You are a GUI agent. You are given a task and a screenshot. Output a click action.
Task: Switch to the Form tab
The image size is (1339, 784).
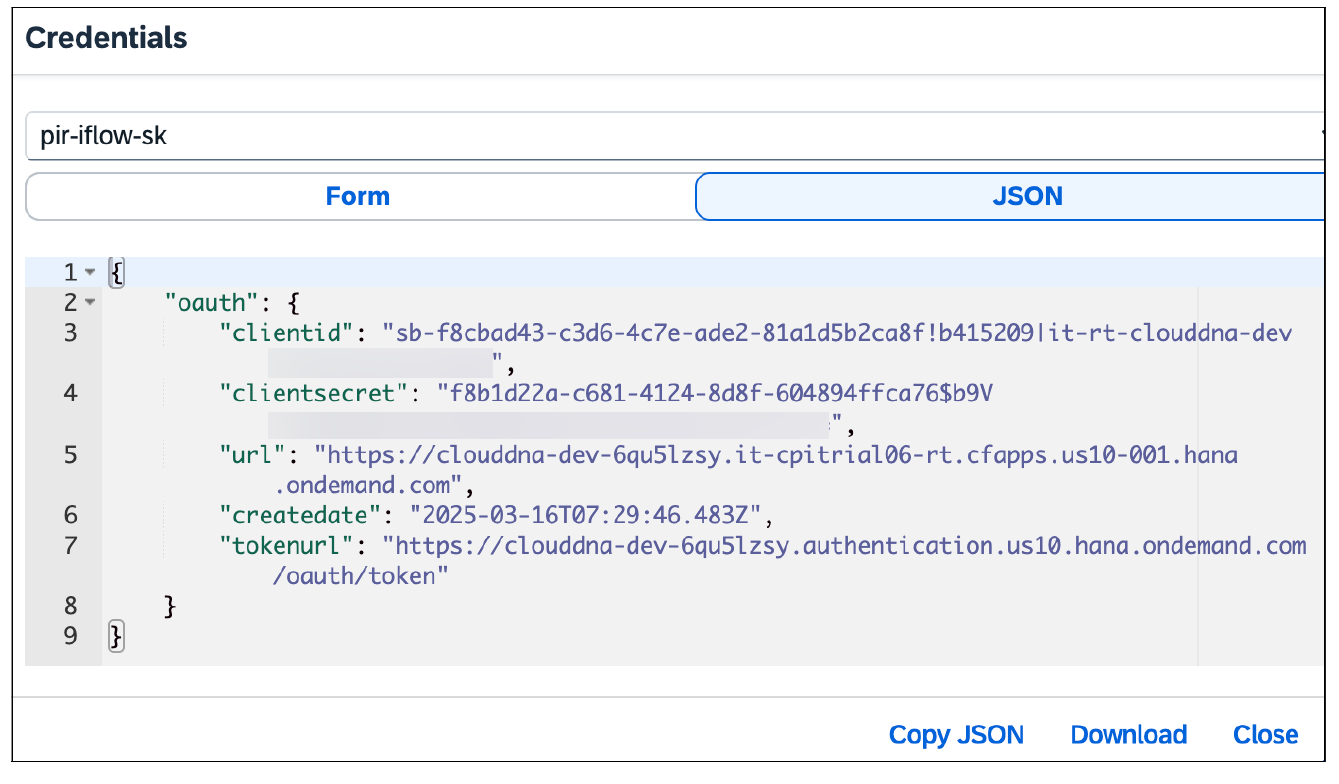click(x=358, y=196)
